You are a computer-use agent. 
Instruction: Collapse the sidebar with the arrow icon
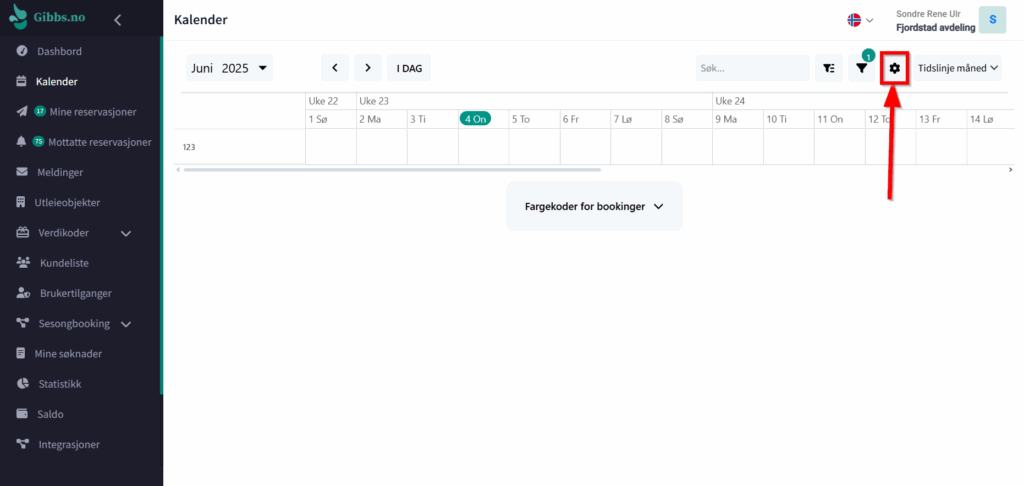tap(117, 20)
